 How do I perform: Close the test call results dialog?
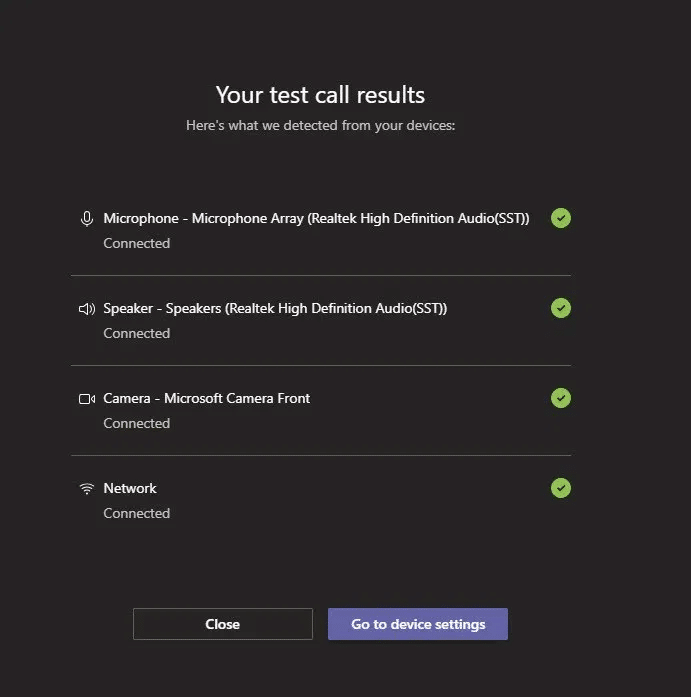coord(222,624)
